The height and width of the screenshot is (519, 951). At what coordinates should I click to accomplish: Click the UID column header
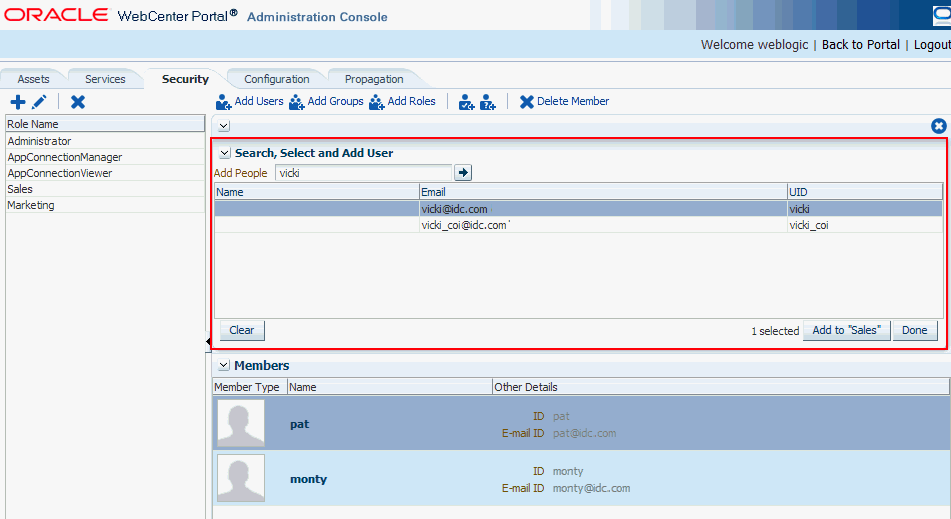[x=865, y=192]
